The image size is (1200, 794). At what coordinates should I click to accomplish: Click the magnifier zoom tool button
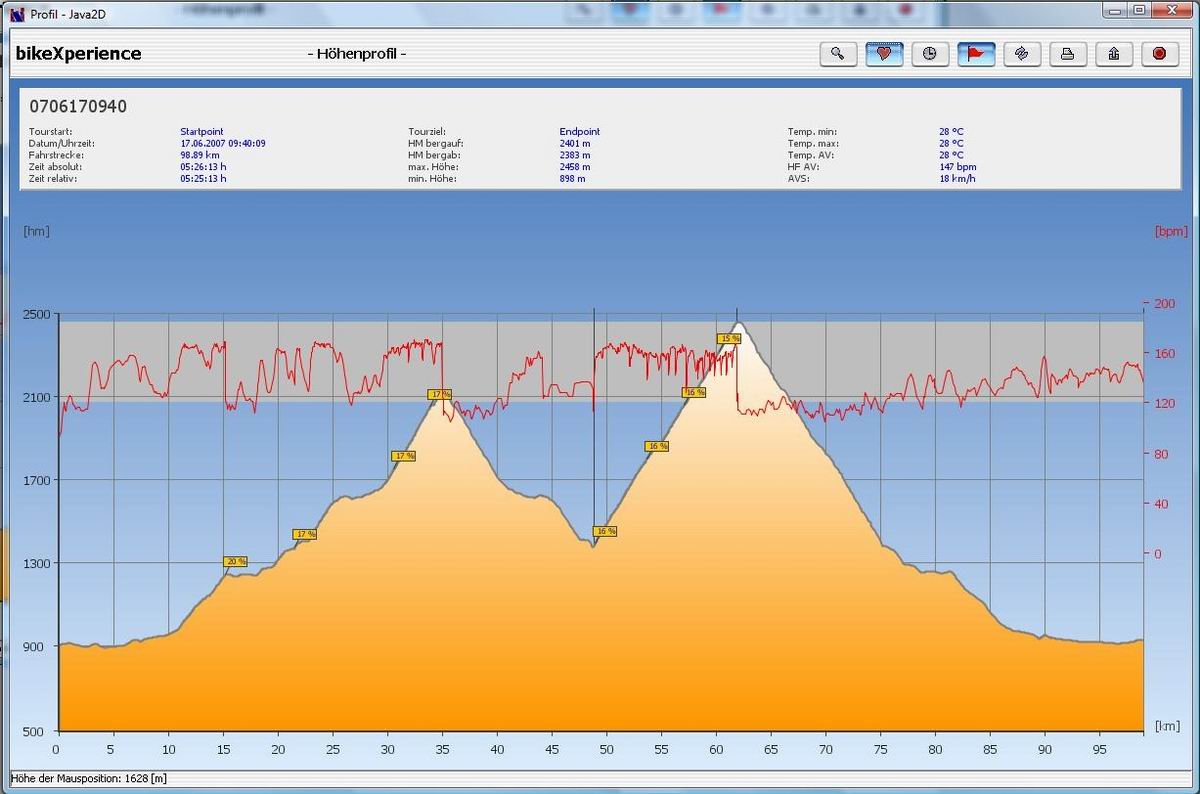pyautogui.click(x=838, y=54)
